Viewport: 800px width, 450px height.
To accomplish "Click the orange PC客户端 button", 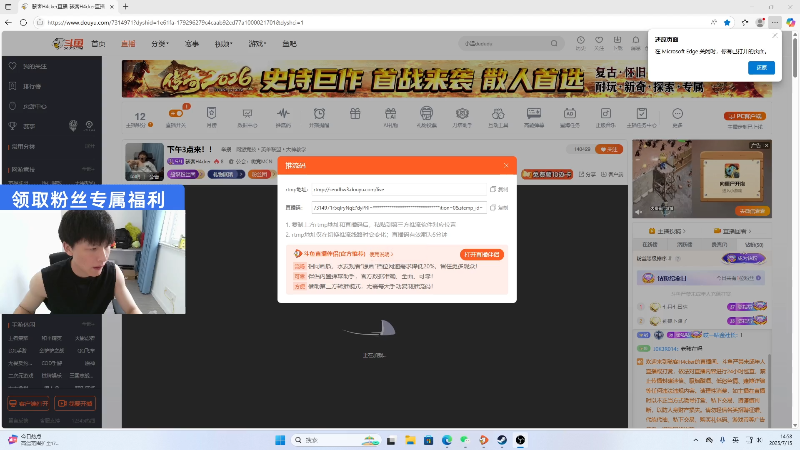I will point(745,116).
